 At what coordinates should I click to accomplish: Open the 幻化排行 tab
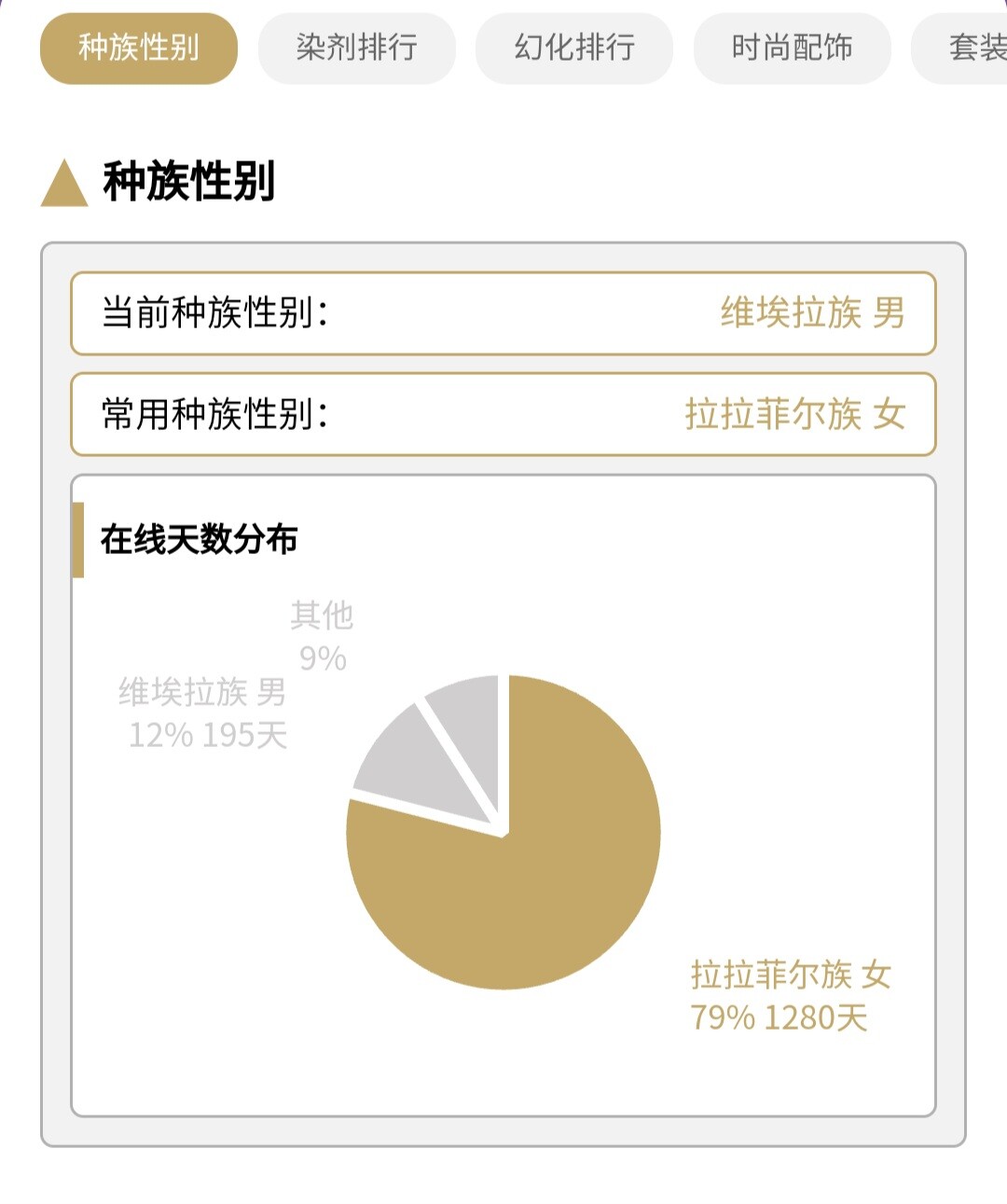tap(574, 48)
